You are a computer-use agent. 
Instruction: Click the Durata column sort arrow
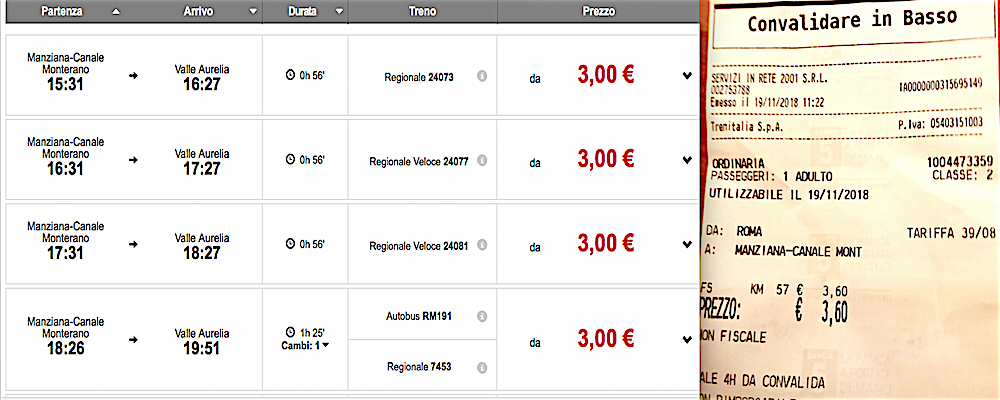pos(339,12)
